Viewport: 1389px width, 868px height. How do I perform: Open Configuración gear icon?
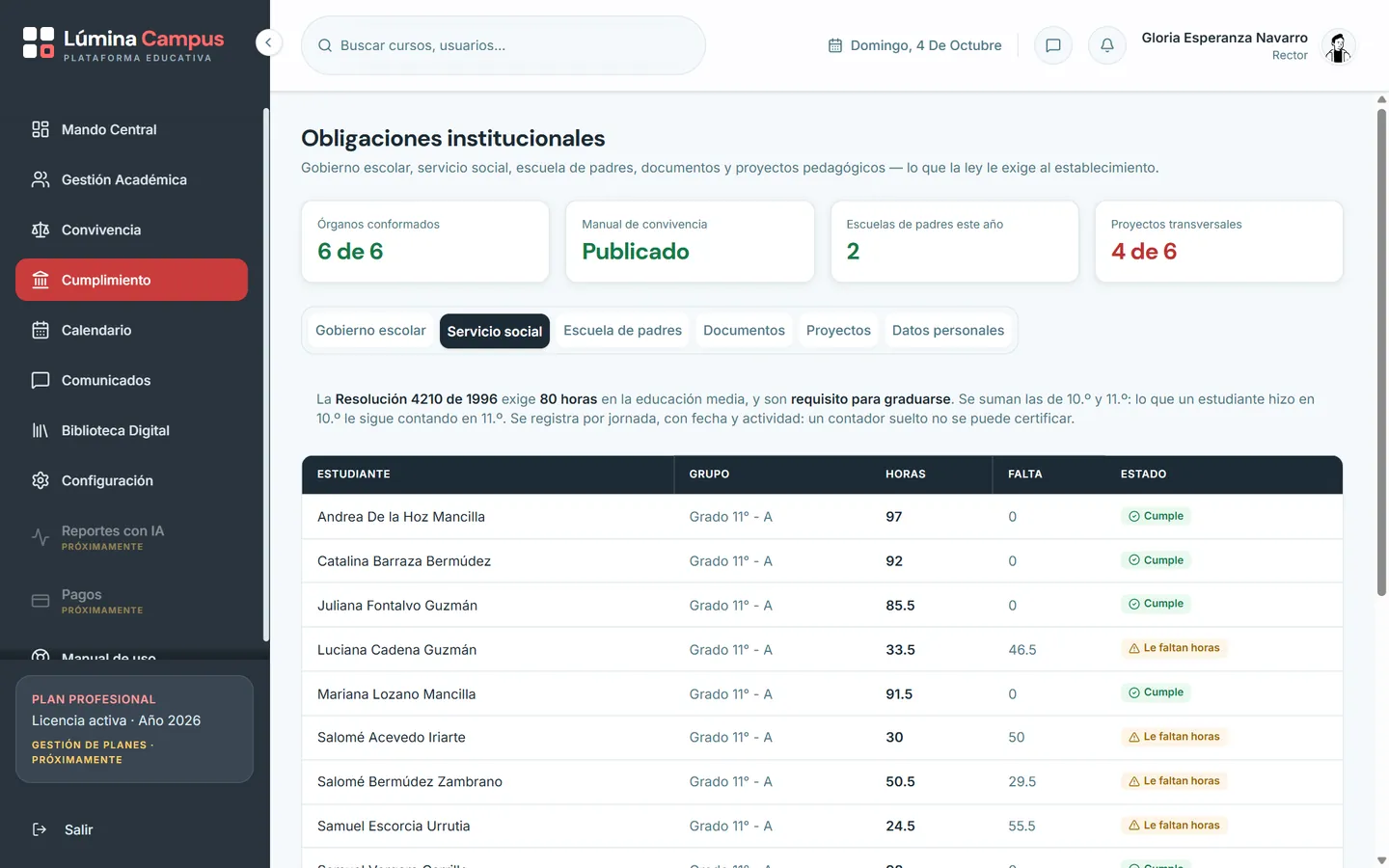click(41, 480)
